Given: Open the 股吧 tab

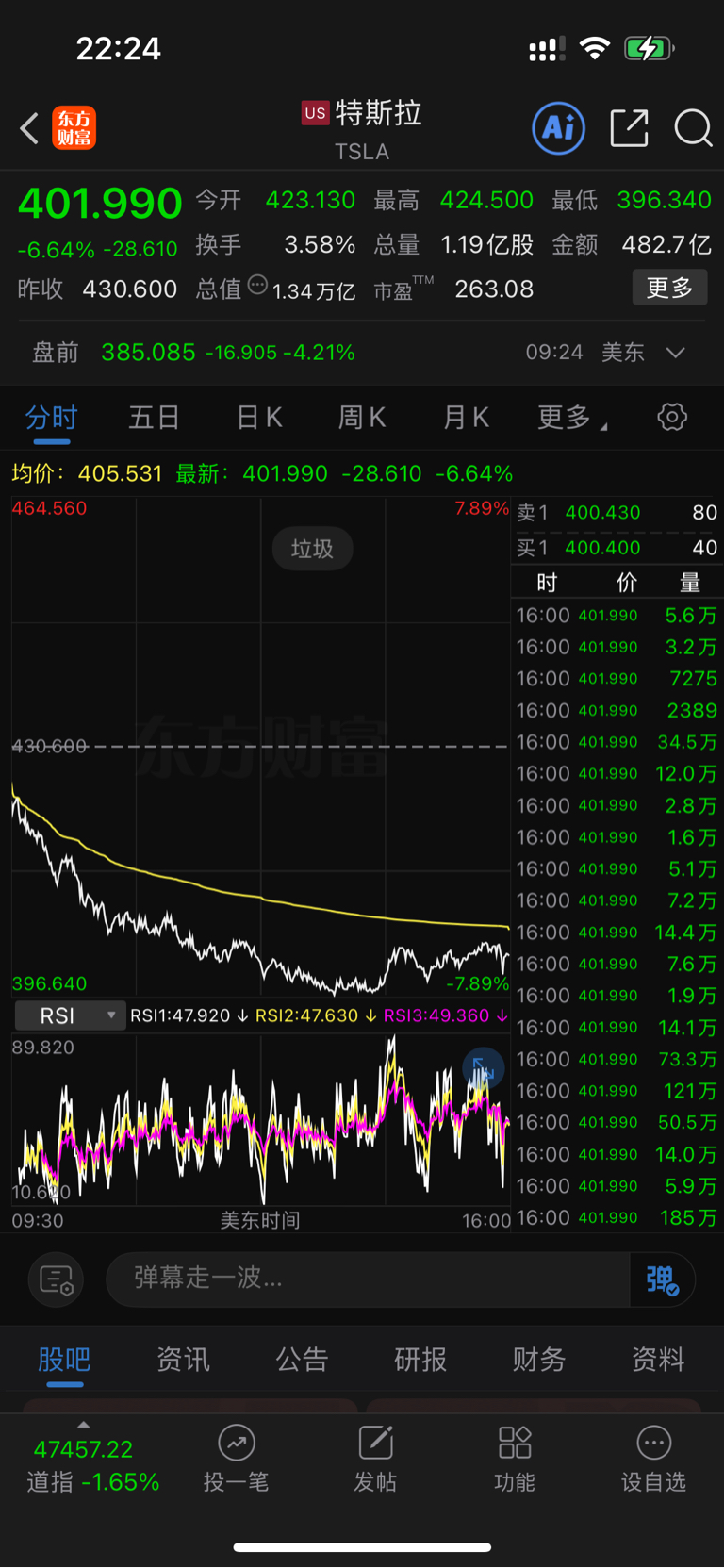Looking at the screenshot, I should click(64, 1360).
